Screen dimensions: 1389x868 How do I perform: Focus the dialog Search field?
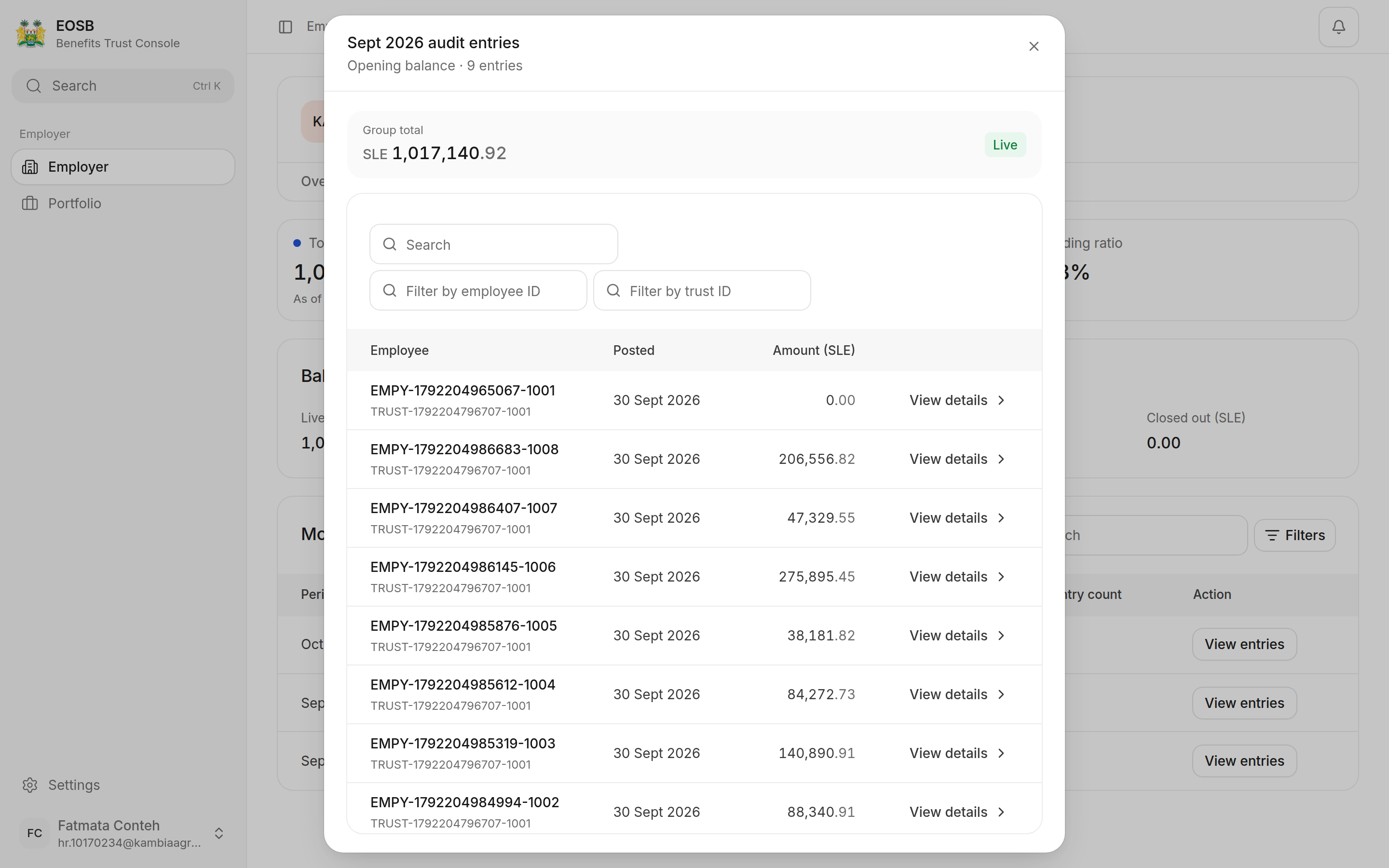(x=493, y=244)
